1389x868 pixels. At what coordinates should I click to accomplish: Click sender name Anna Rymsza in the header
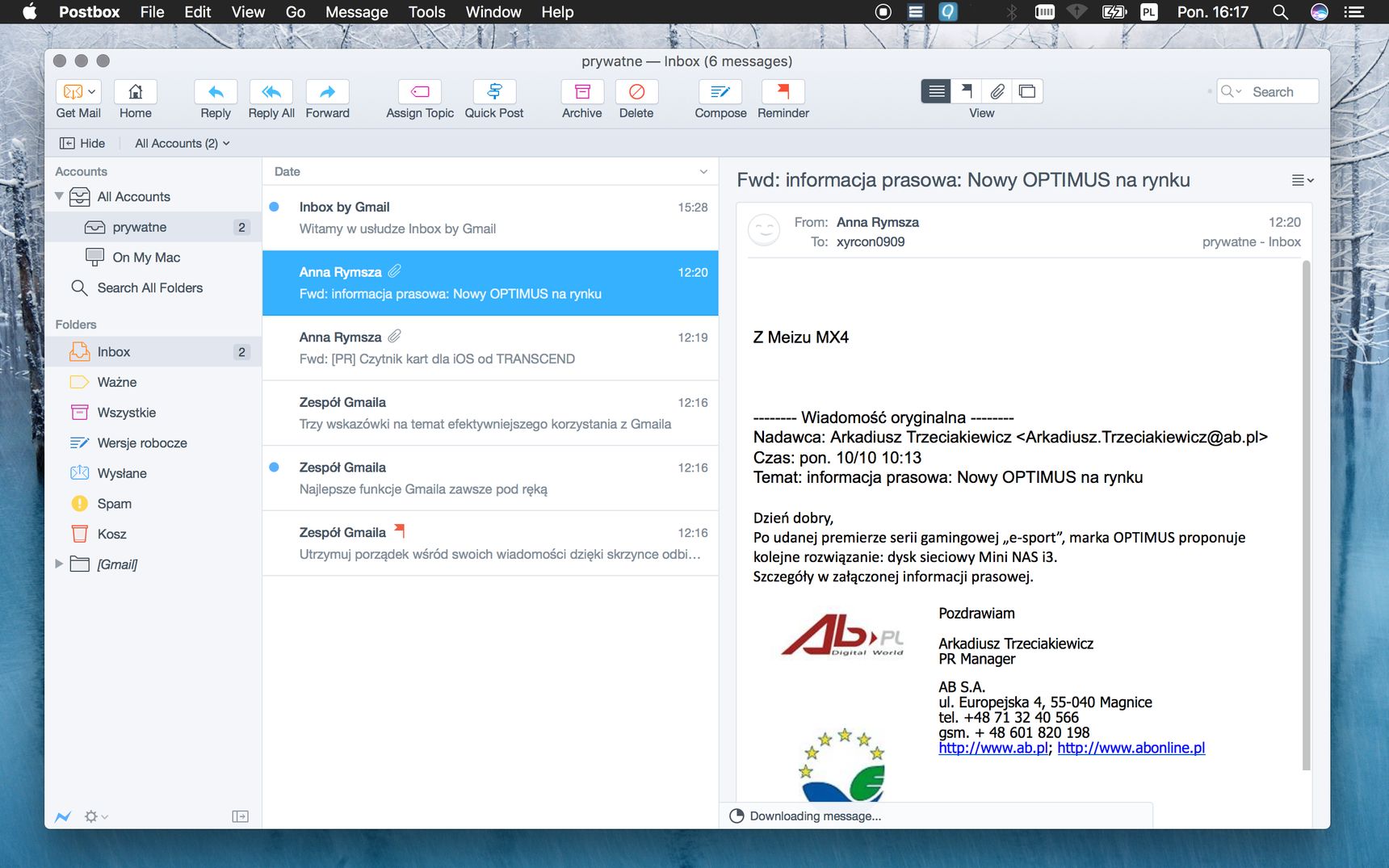(878, 222)
